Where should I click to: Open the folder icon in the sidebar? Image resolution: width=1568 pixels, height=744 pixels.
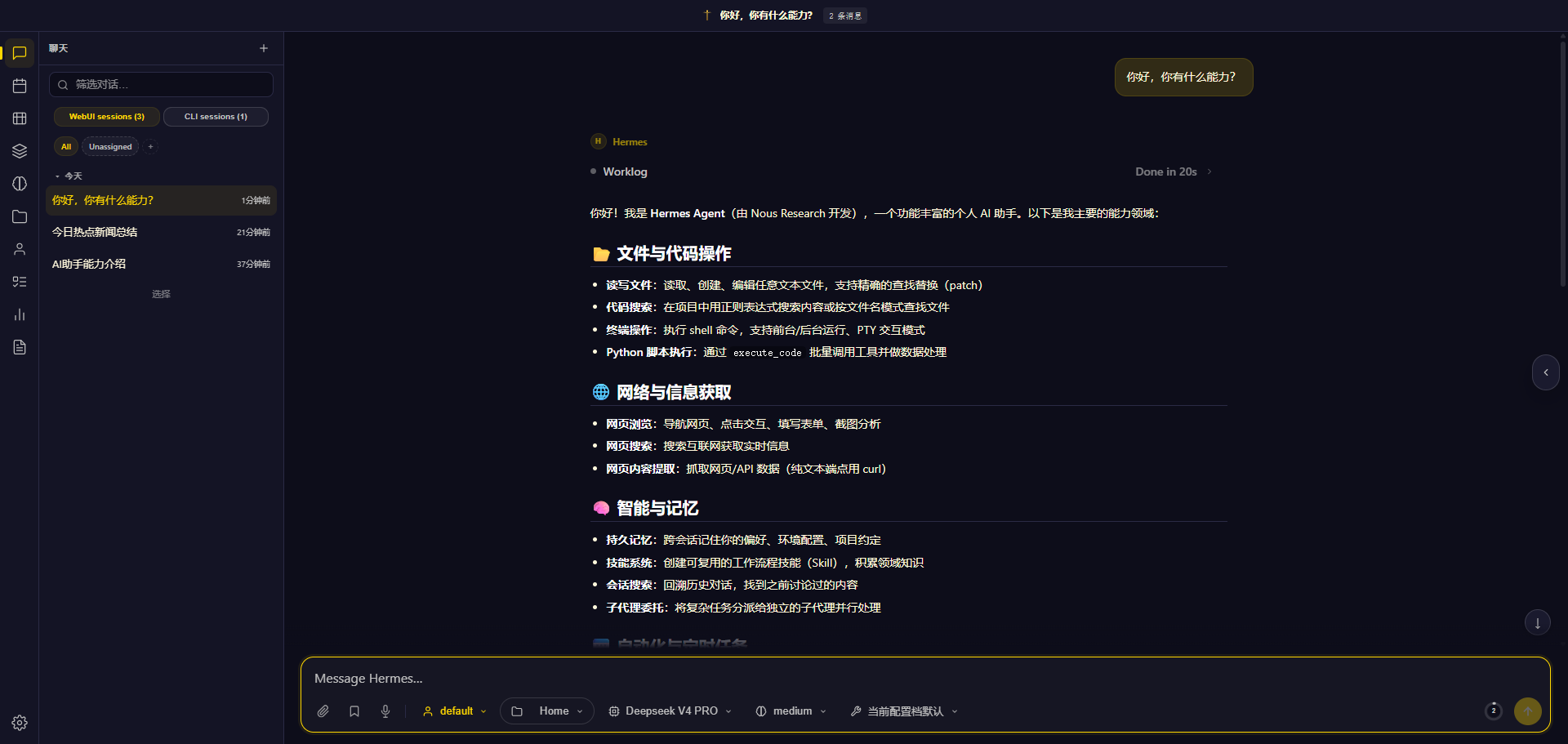(20, 216)
